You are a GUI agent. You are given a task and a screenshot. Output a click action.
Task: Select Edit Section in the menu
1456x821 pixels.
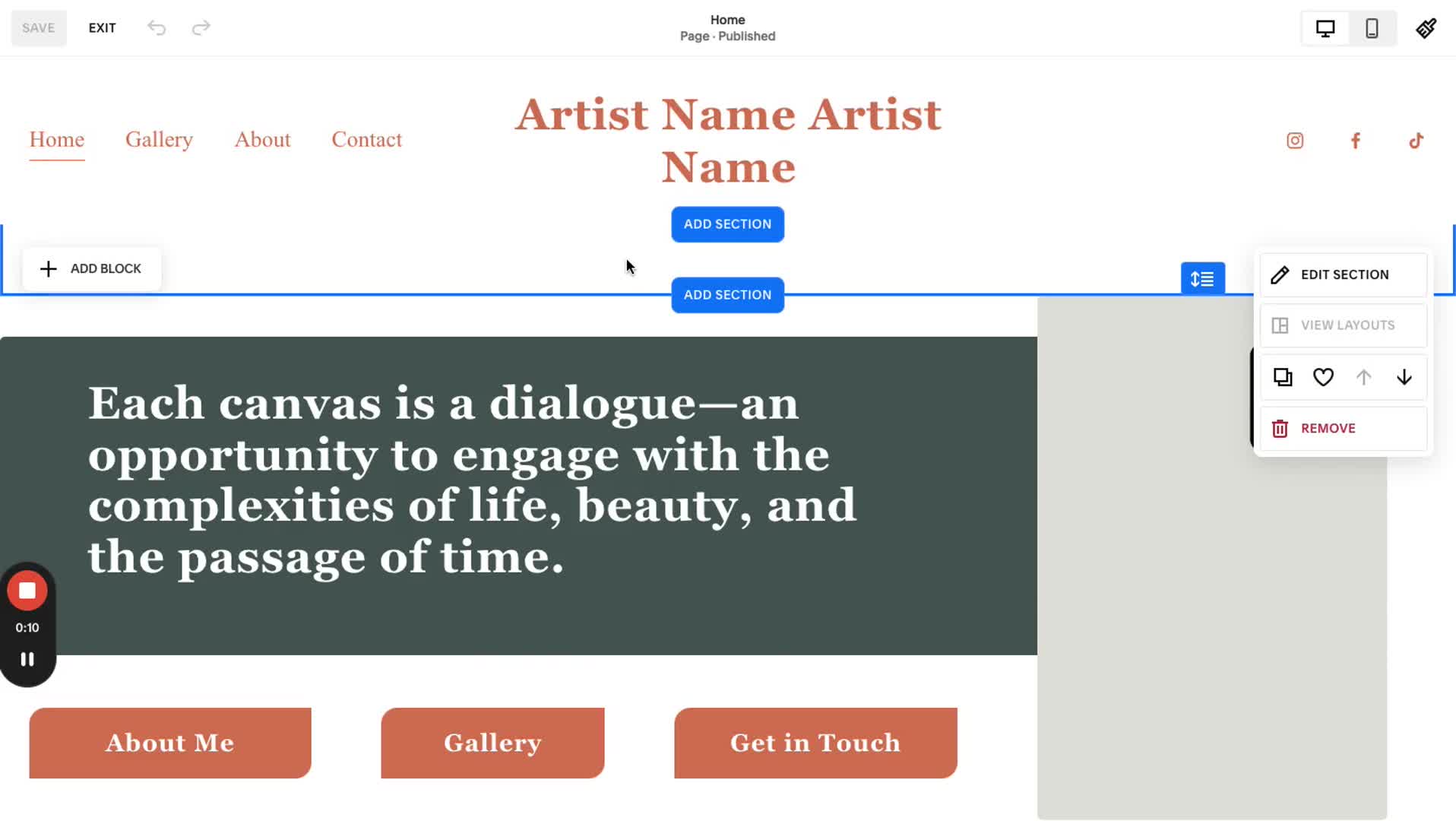[1344, 274]
